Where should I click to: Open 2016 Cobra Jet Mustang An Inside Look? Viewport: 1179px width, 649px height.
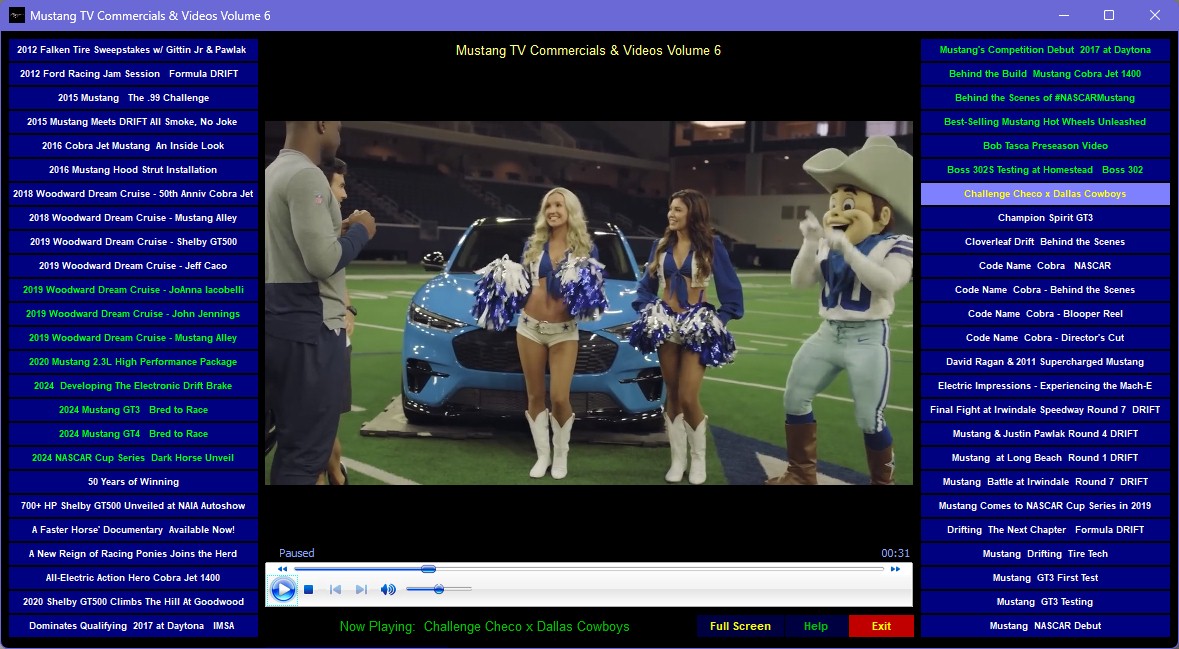pos(133,146)
